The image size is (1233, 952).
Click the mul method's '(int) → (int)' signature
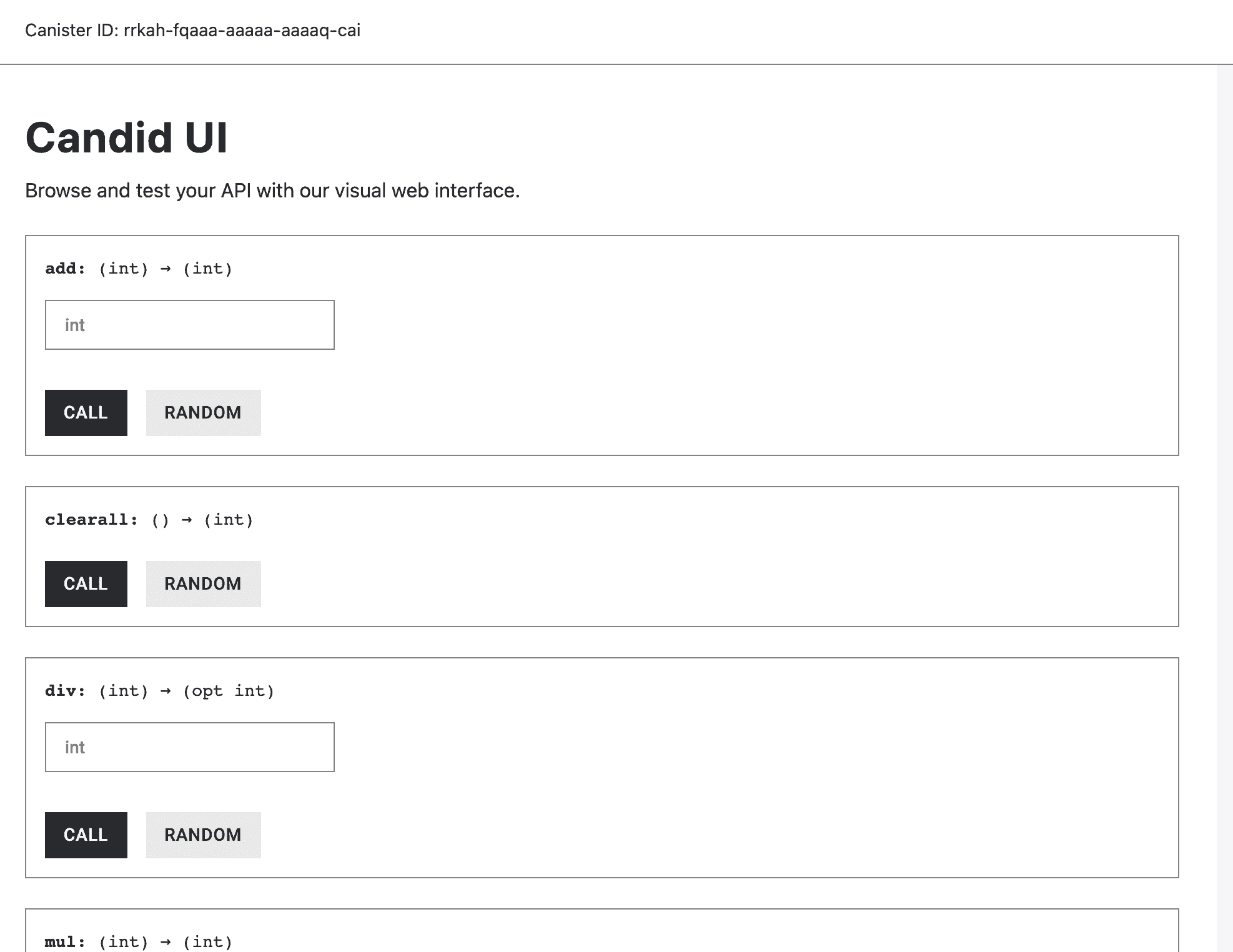tap(166, 942)
